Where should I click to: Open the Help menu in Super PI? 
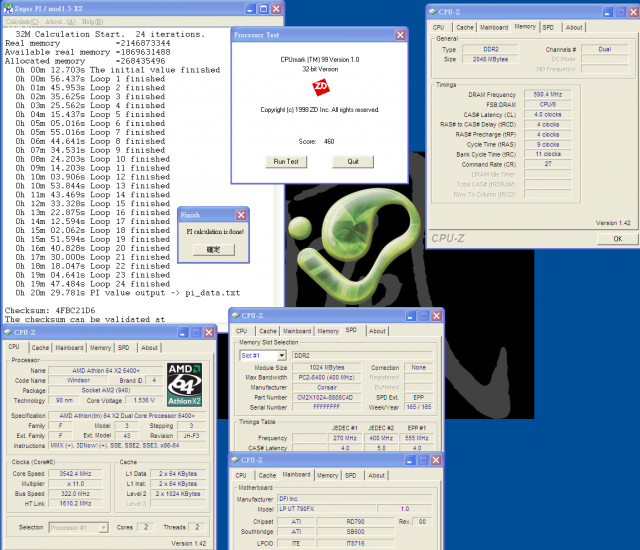(92, 22)
